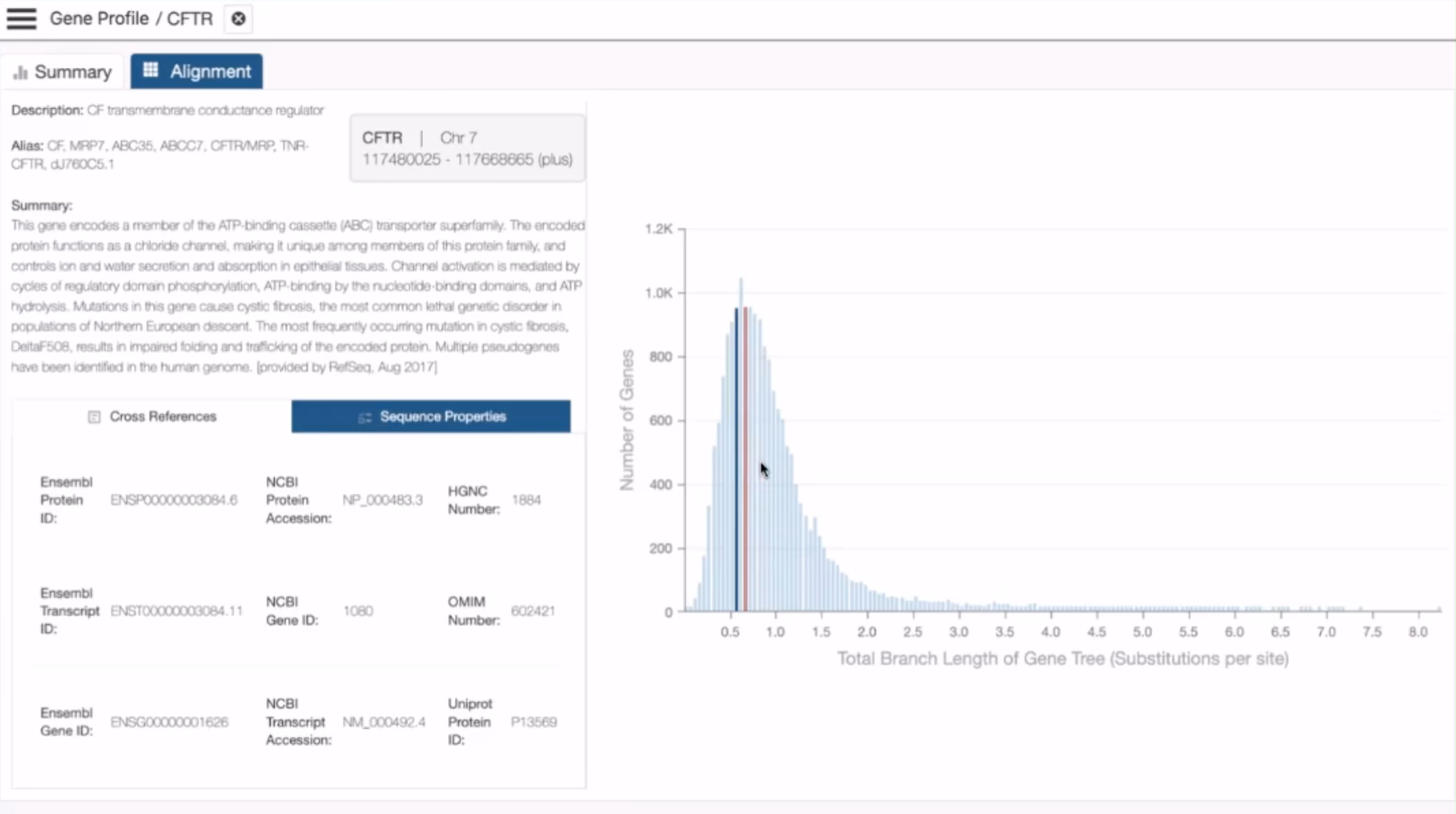Click Ensembl gene ID ENSG00000001626

coord(170,721)
